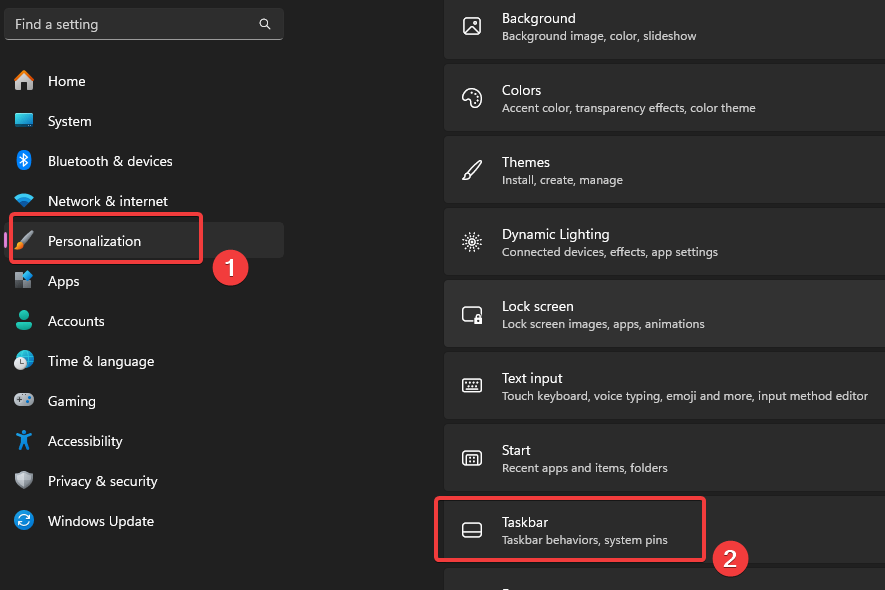
Task: Click the Background picture icon
Action: tap(472, 27)
